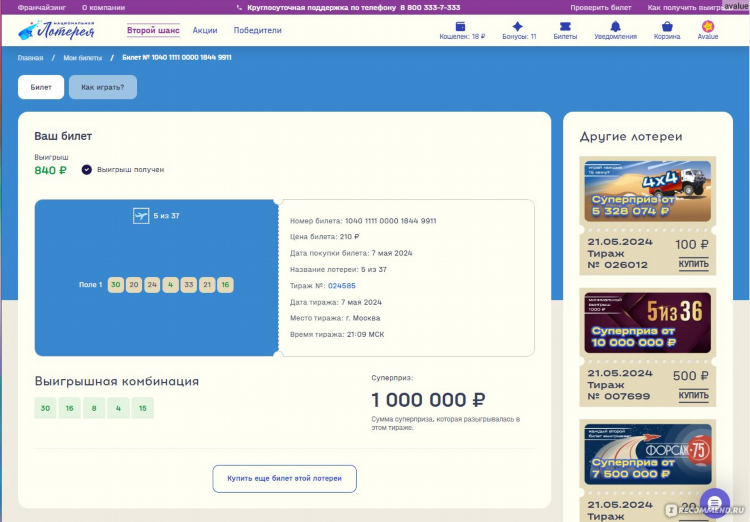Click number 21 in Поле 1

tap(207, 285)
